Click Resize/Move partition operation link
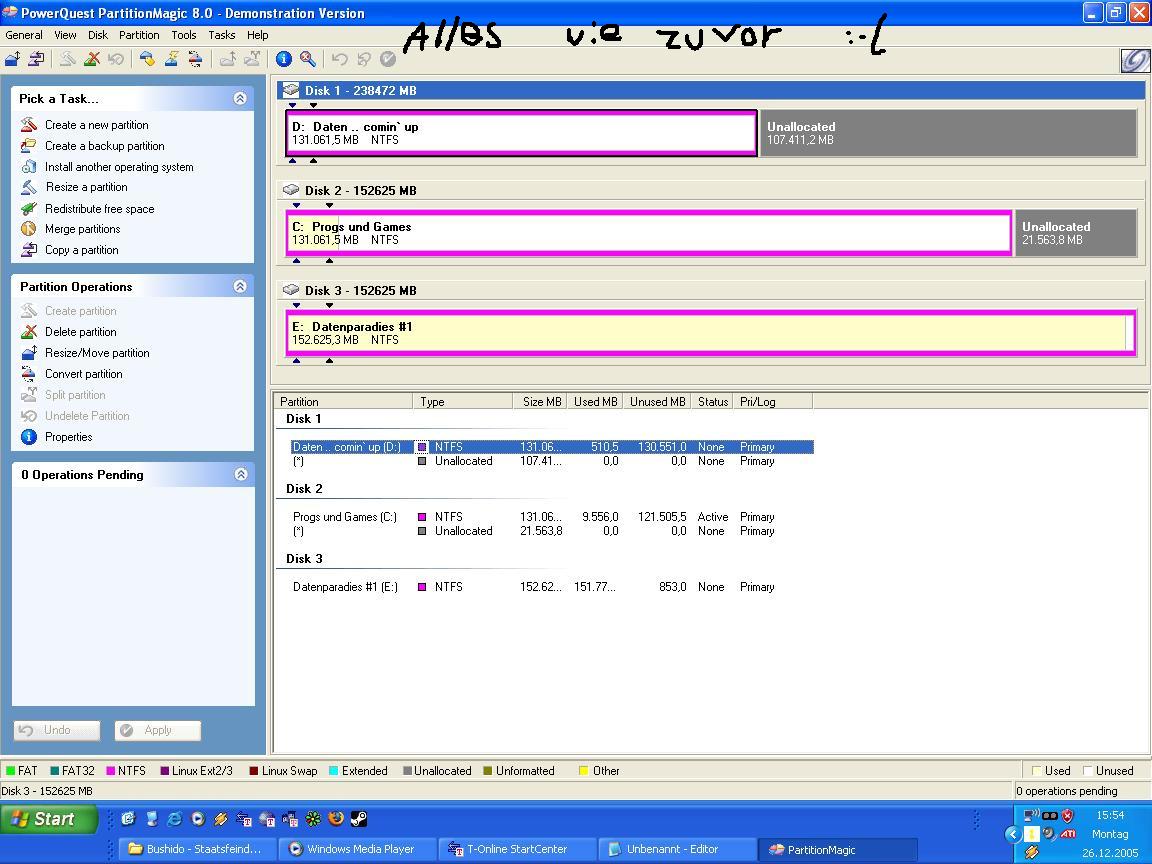The height and width of the screenshot is (864, 1152). pyautogui.click(x=97, y=353)
